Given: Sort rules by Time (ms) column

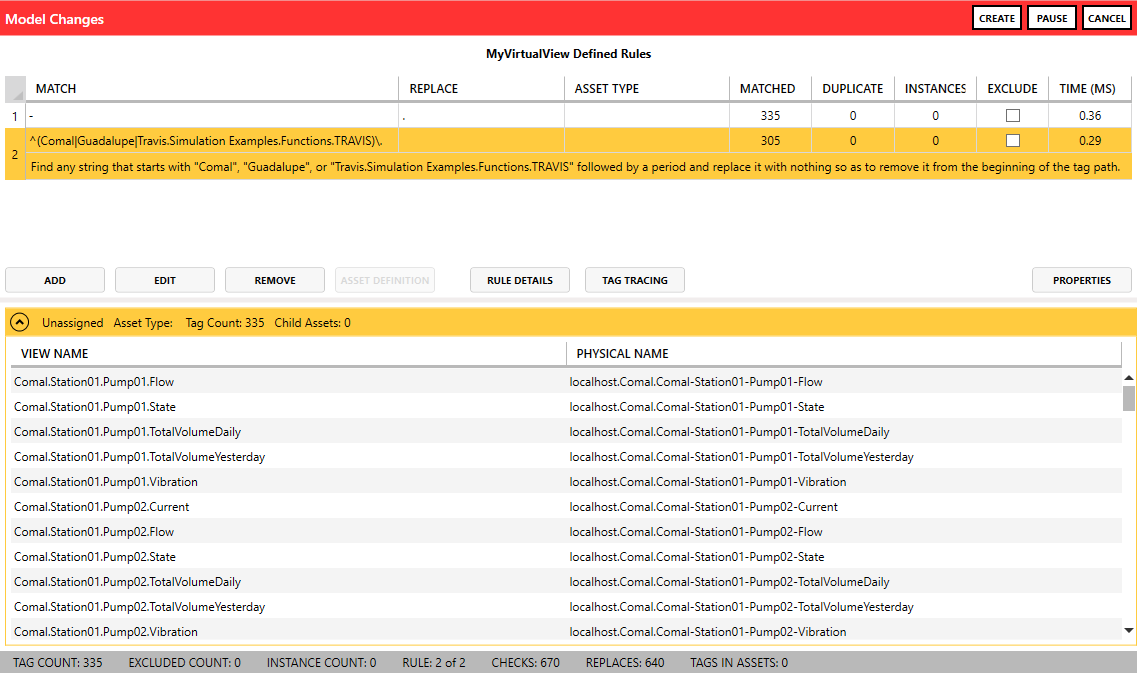Looking at the screenshot, I should 1087,89.
